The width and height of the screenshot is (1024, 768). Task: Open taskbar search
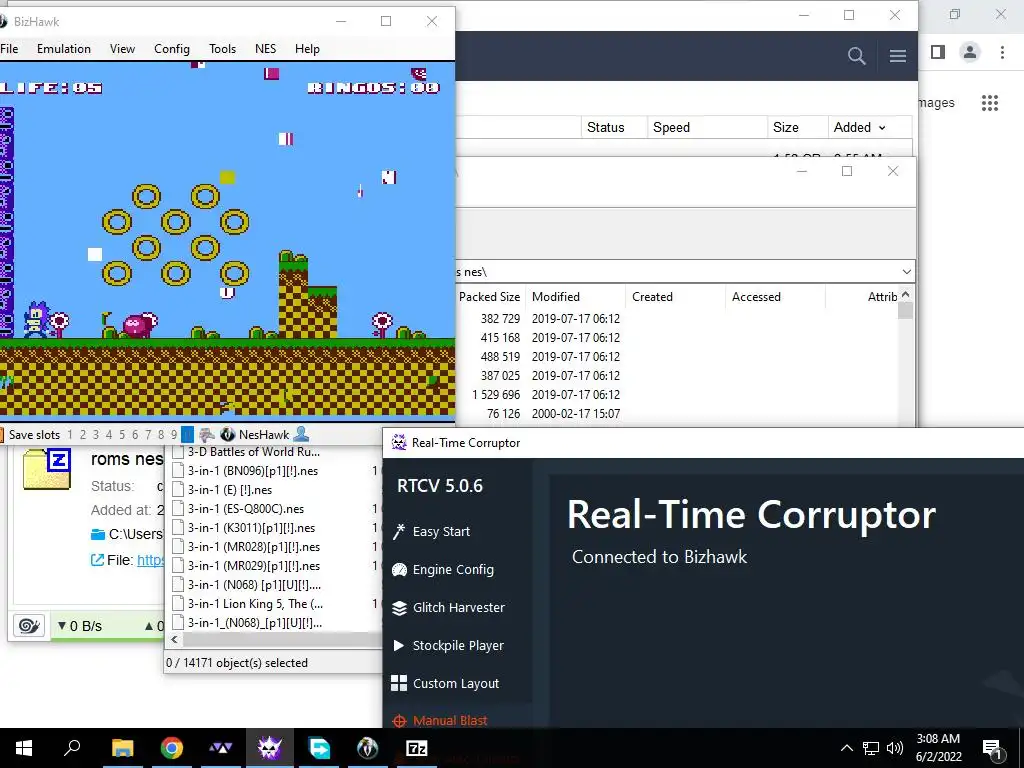(x=72, y=747)
